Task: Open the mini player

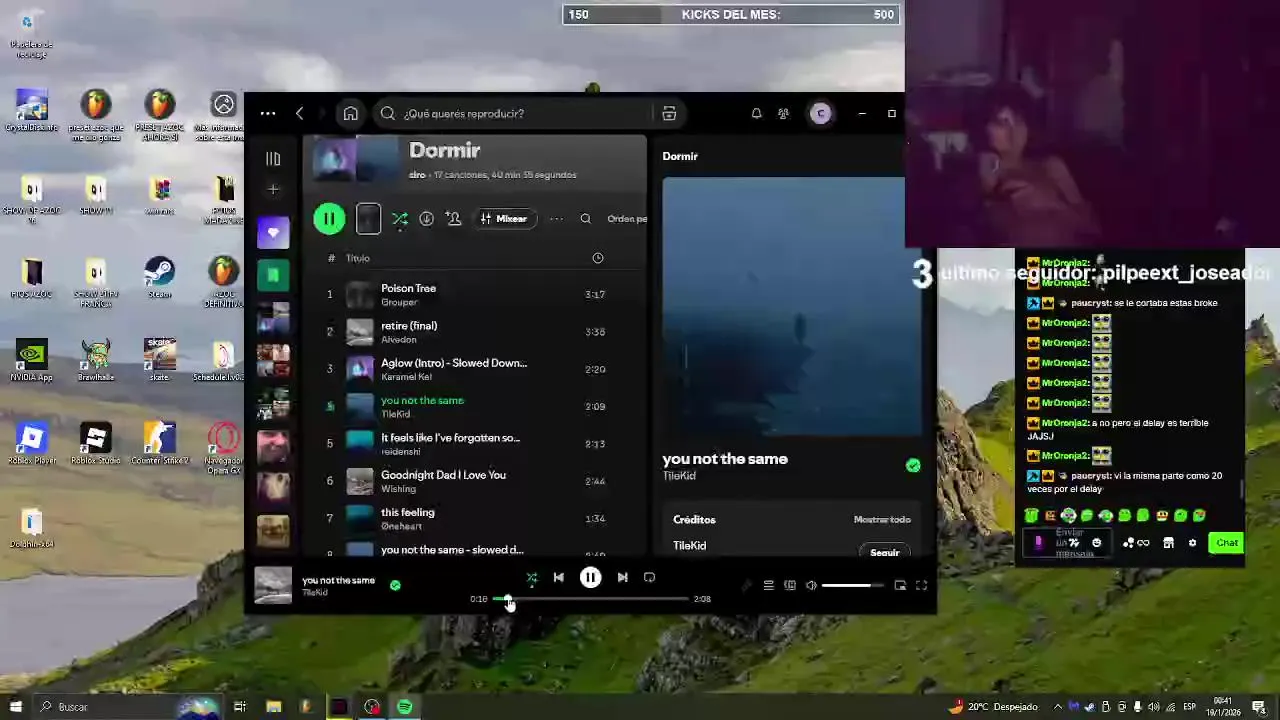Action: pyautogui.click(x=900, y=585)
